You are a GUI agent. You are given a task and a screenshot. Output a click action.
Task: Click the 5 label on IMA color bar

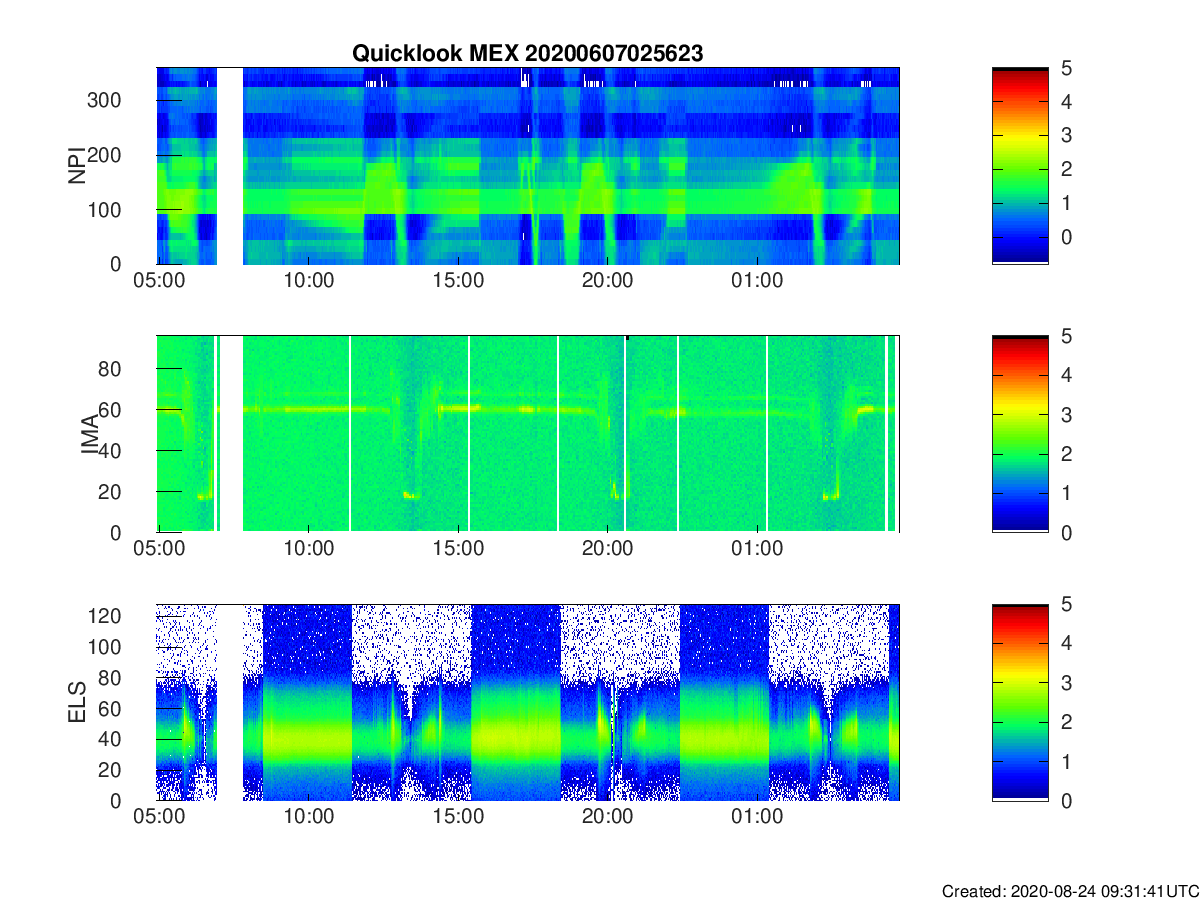pos(1066,337)
